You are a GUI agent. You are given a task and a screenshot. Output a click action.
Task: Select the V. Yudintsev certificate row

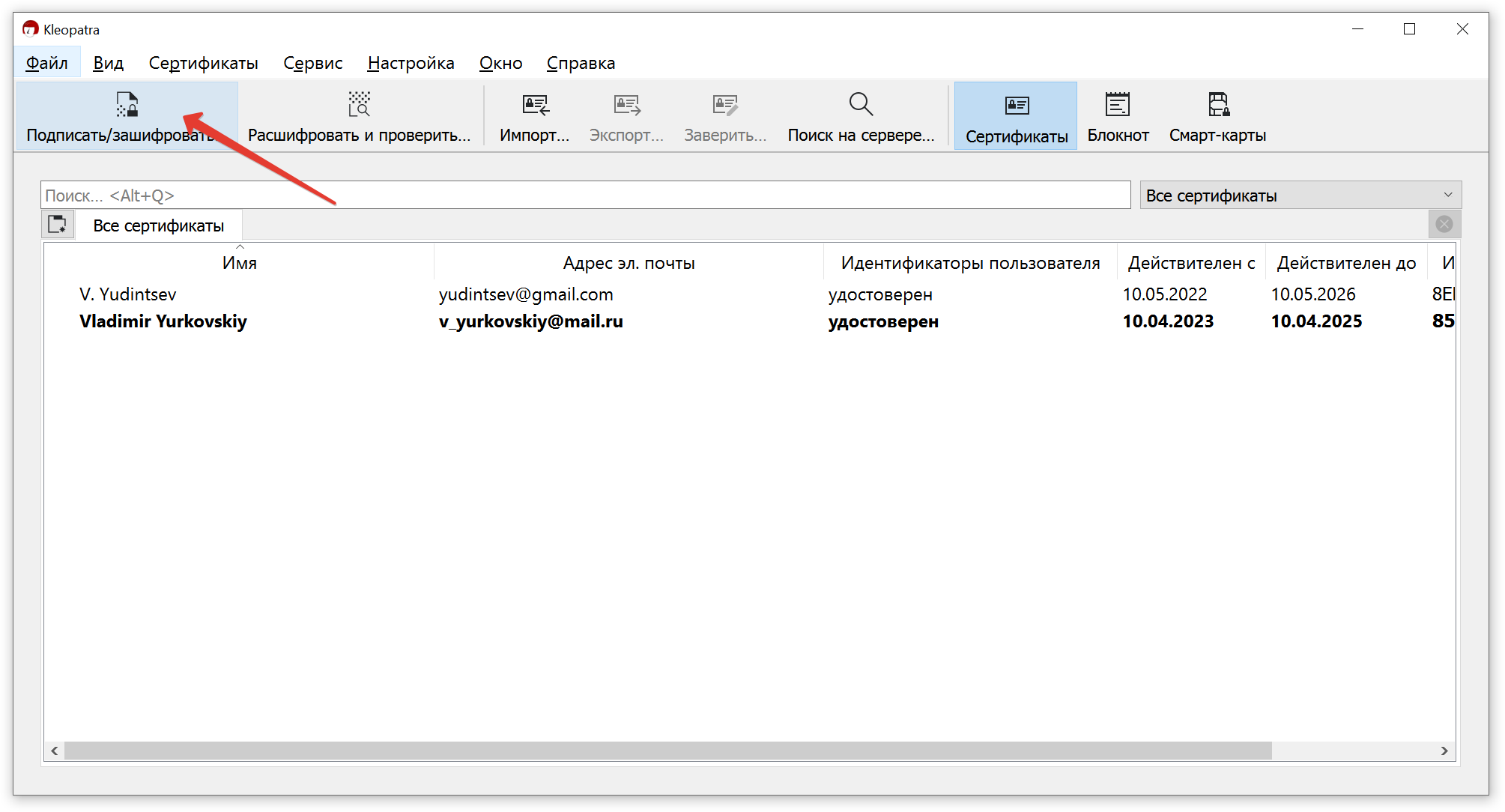(x=749, y=294)
